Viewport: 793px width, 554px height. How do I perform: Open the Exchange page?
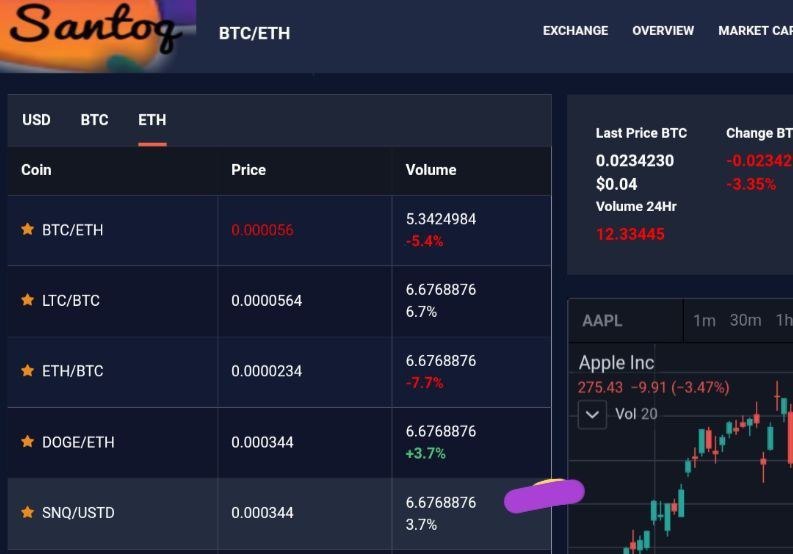[x=575, y=31]
